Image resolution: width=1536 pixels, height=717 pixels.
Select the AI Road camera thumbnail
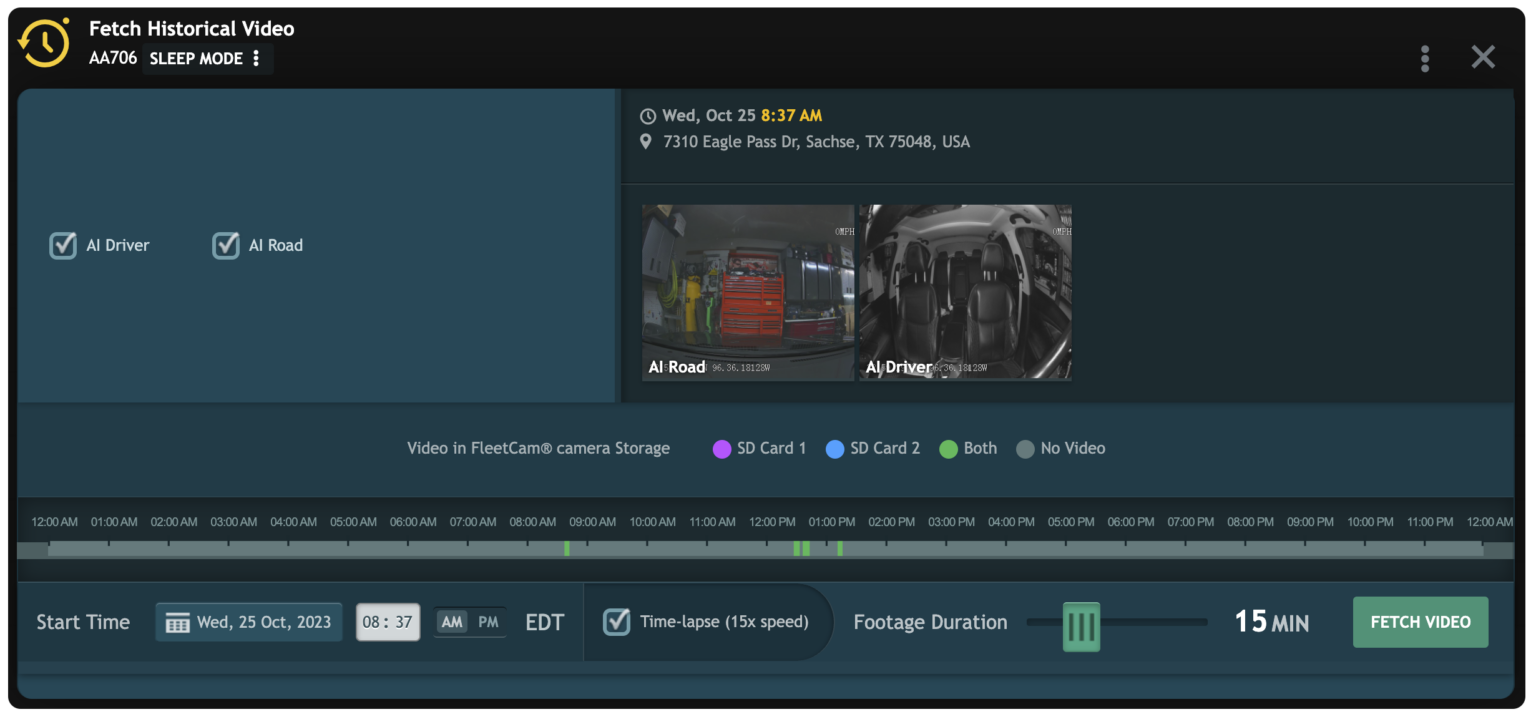click(x=748, y=292)
